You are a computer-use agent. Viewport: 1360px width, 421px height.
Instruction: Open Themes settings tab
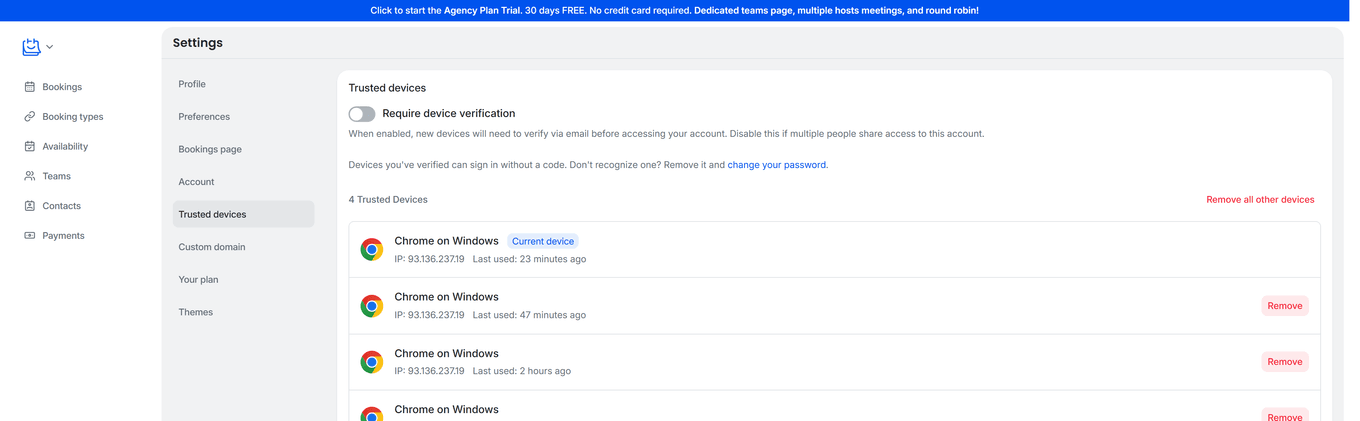click(243, 312)
